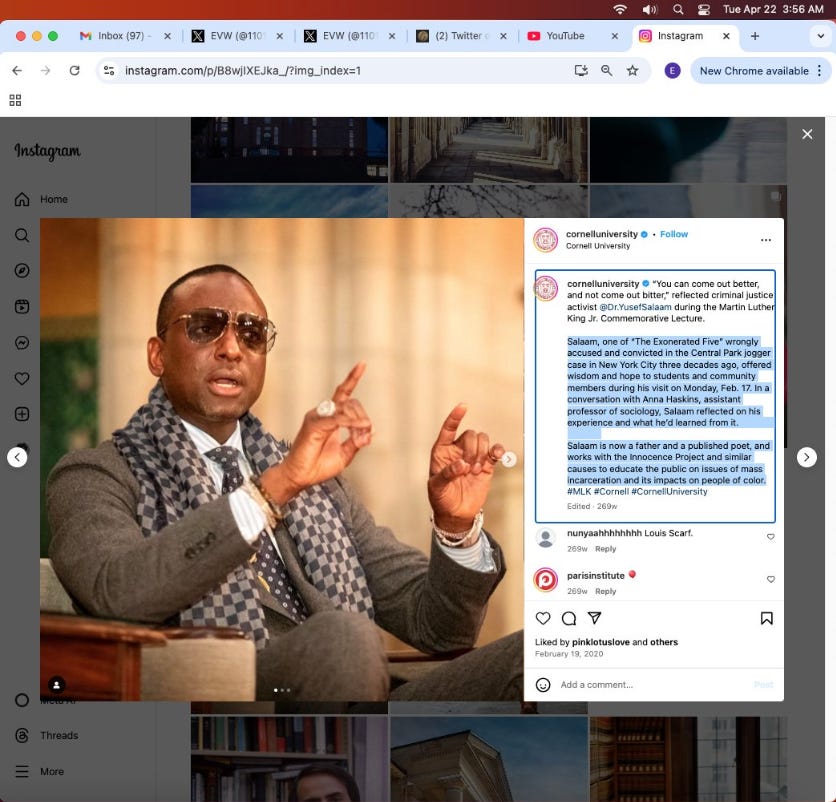Open the Meta AI circle icon
Screen dimensions: 836x802
click(22, 700)
